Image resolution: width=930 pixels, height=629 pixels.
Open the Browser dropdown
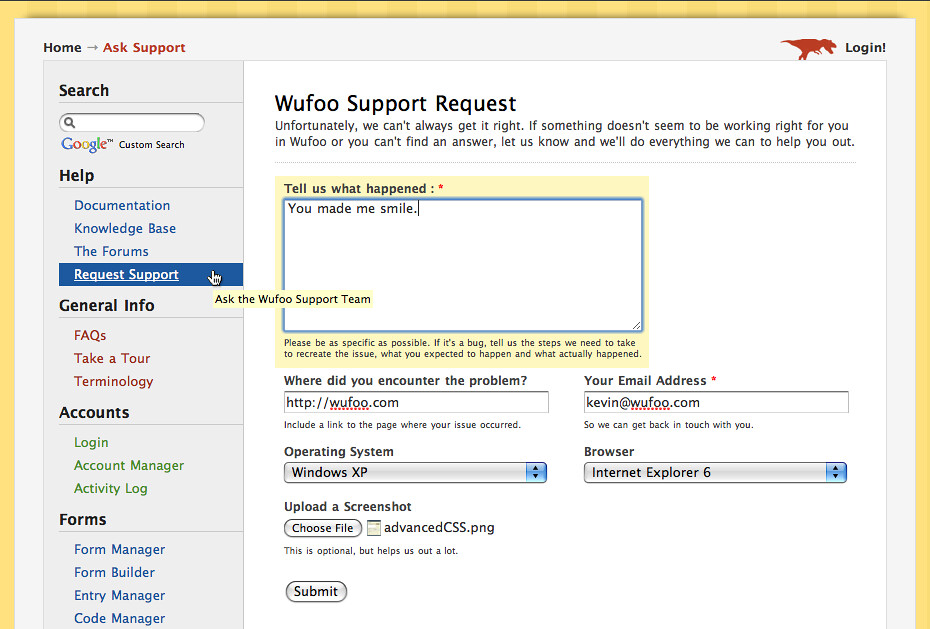coord(715,472)
